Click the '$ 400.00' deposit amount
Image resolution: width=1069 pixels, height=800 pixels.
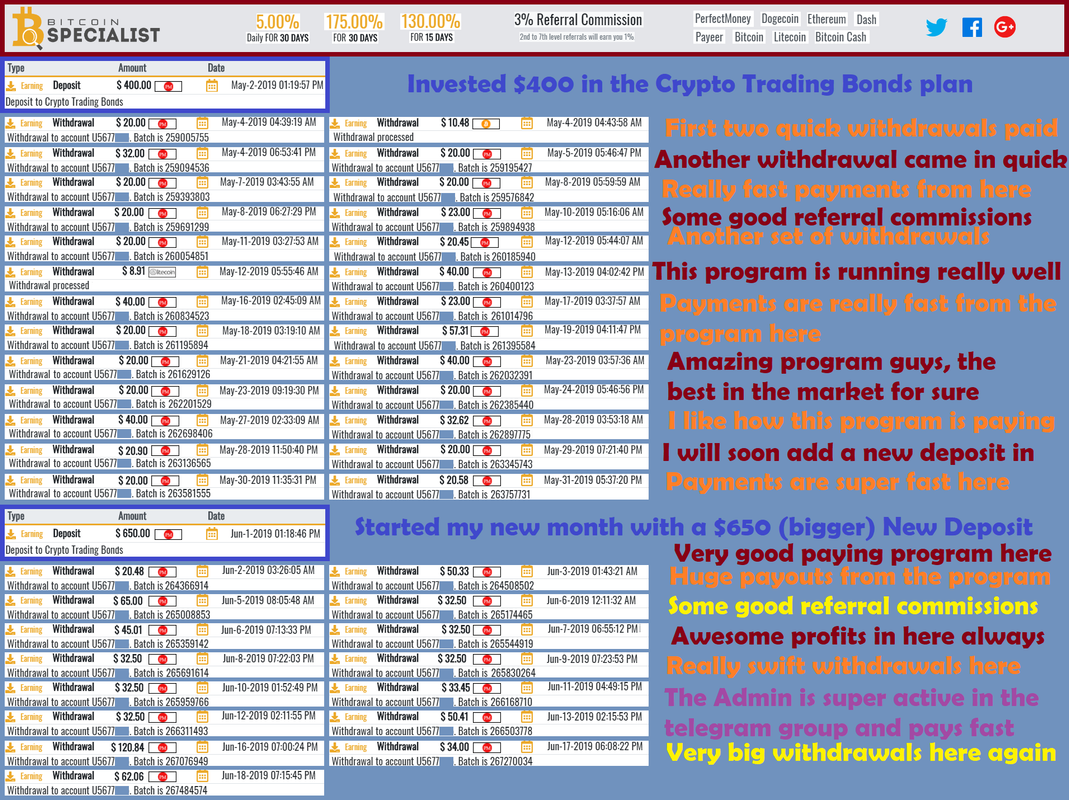pos(134,85)
